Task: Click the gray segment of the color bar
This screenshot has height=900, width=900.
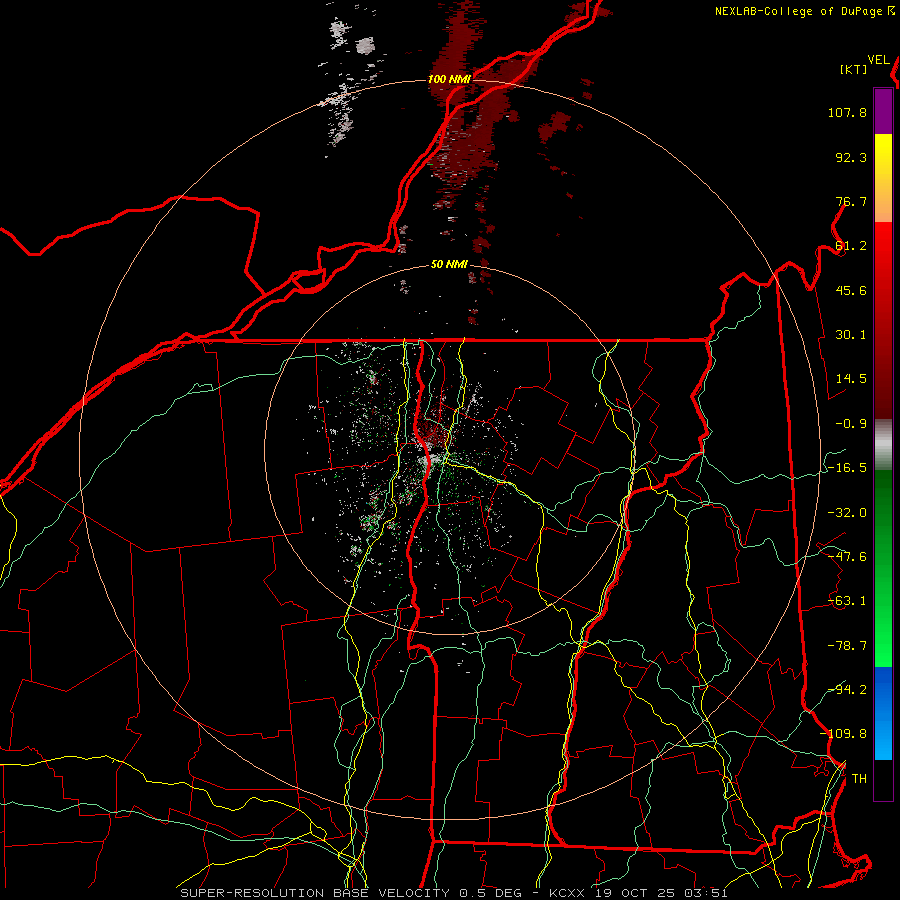Action: coord(883,444)
